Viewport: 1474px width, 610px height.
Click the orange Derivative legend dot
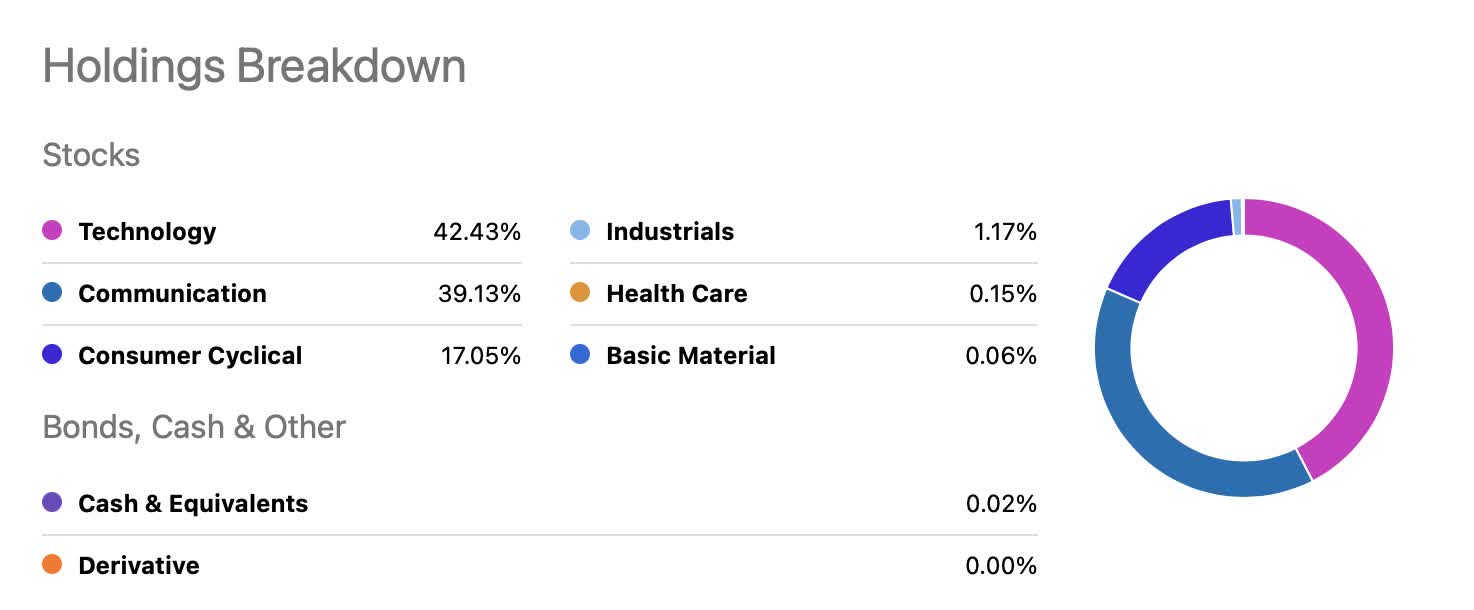[53, 565]
